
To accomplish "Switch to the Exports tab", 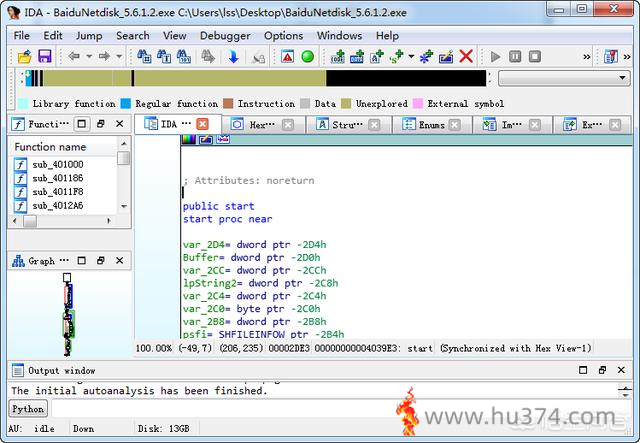I will 592,125.
